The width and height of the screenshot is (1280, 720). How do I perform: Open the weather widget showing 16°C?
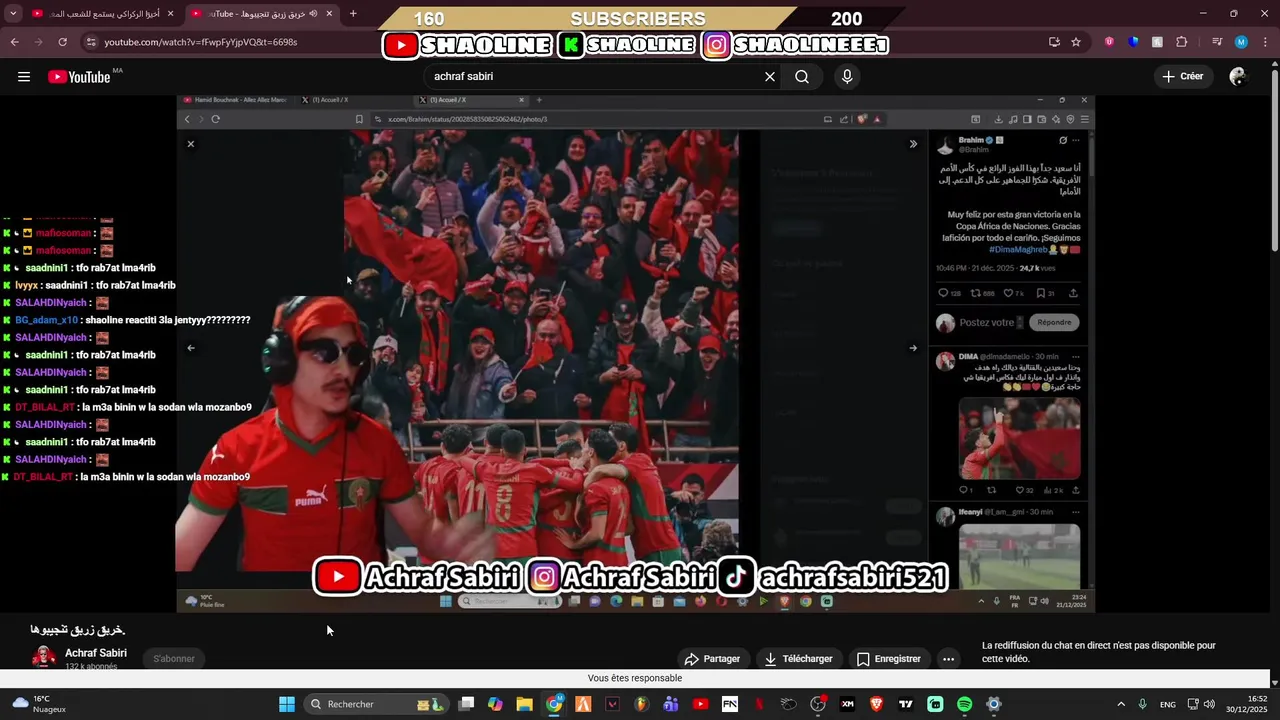pos(40,704)
